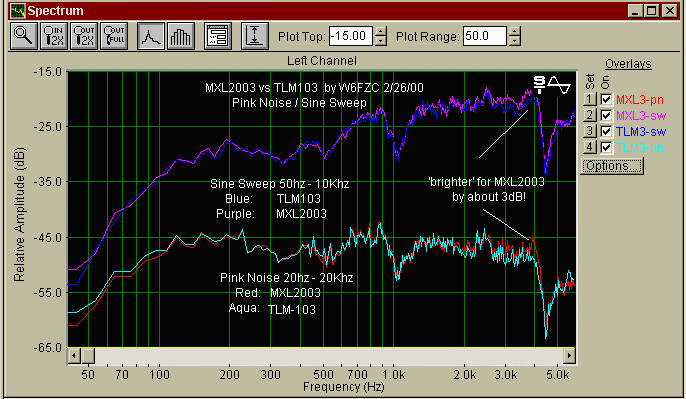The width and height of the screenshot is (686, 399).
Task: Click into the Plot Top field
Action: tap(351, 36)
